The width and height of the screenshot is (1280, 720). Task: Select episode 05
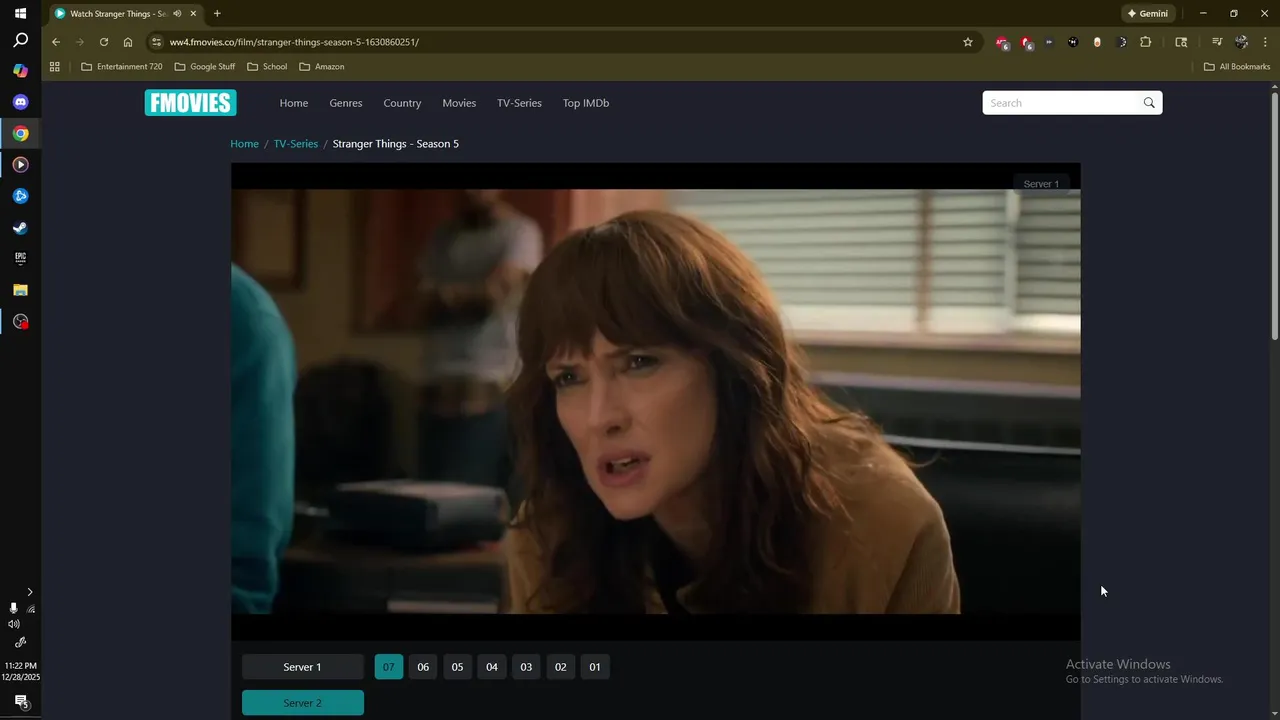[x=457, y=667]
